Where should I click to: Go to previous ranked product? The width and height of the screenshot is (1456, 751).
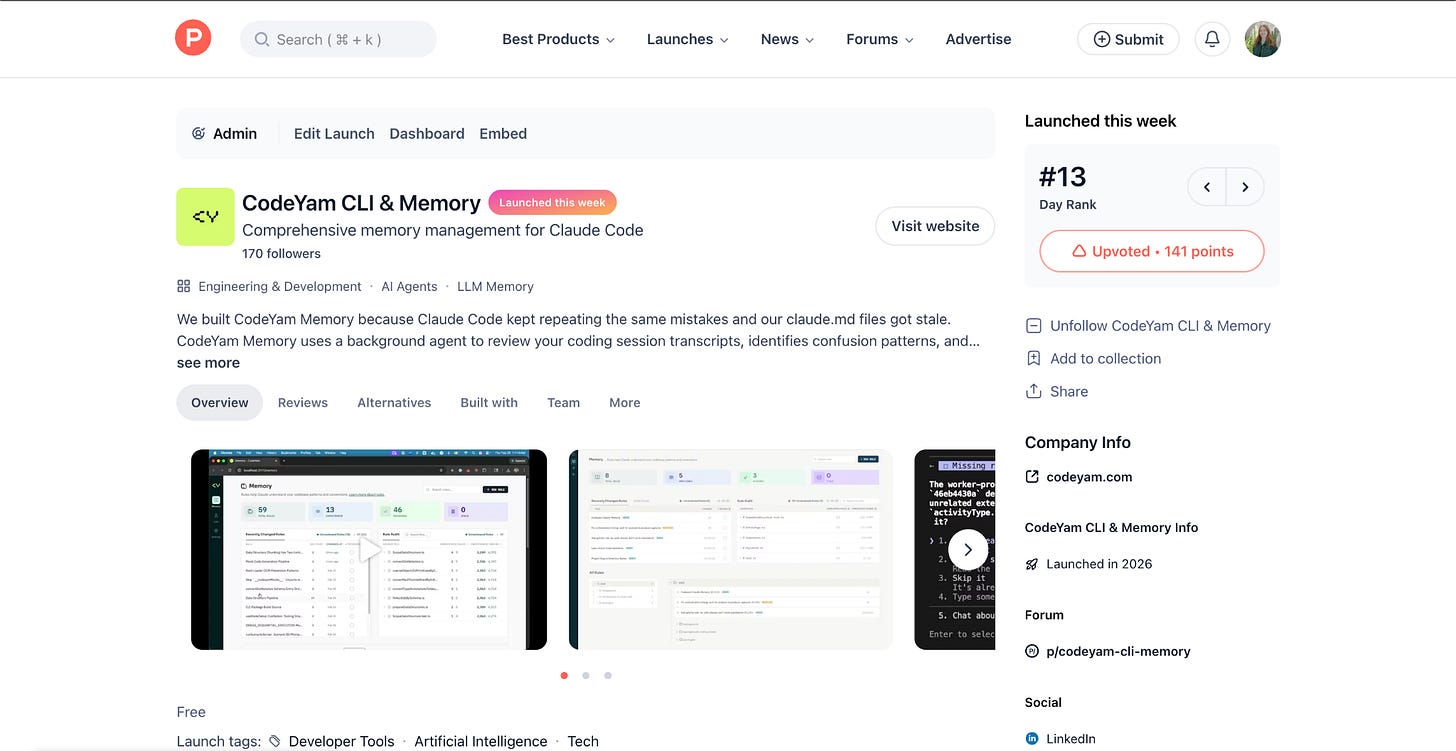click(1207, 187)
